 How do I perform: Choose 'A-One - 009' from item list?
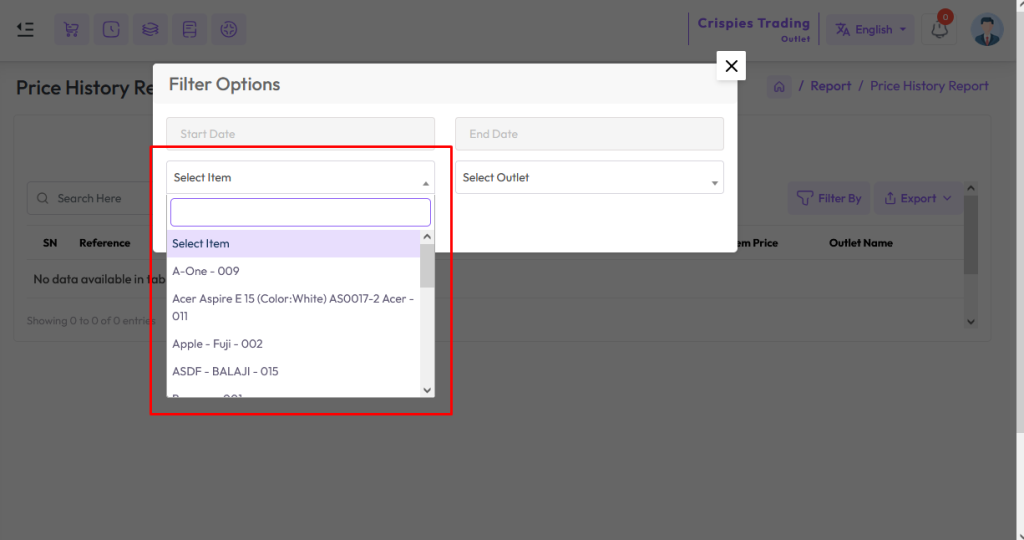pyautogui.click(x=206, y=271)
